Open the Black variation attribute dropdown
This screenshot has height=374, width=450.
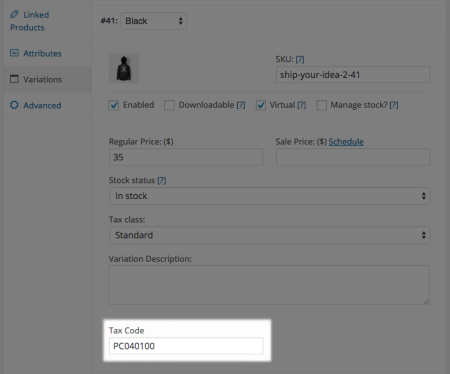point(153,21)
